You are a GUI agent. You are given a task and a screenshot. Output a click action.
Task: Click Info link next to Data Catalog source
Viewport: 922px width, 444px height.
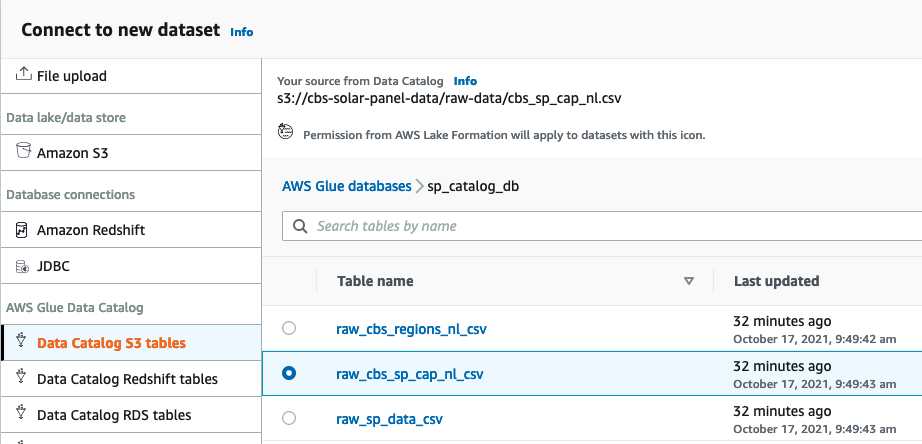(465, 81)
